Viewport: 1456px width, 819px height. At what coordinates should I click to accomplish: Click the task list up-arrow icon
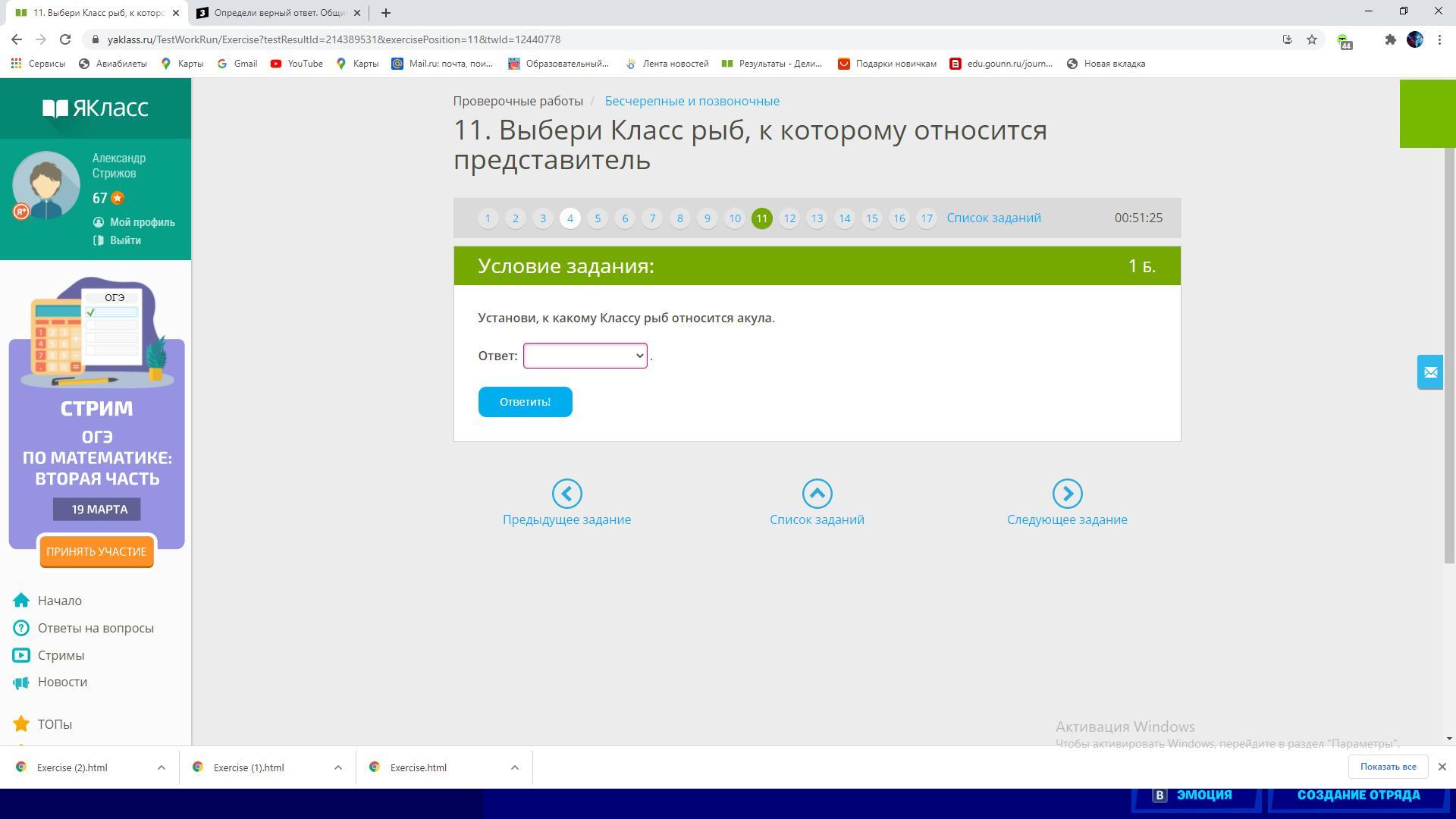click(817, 494)
